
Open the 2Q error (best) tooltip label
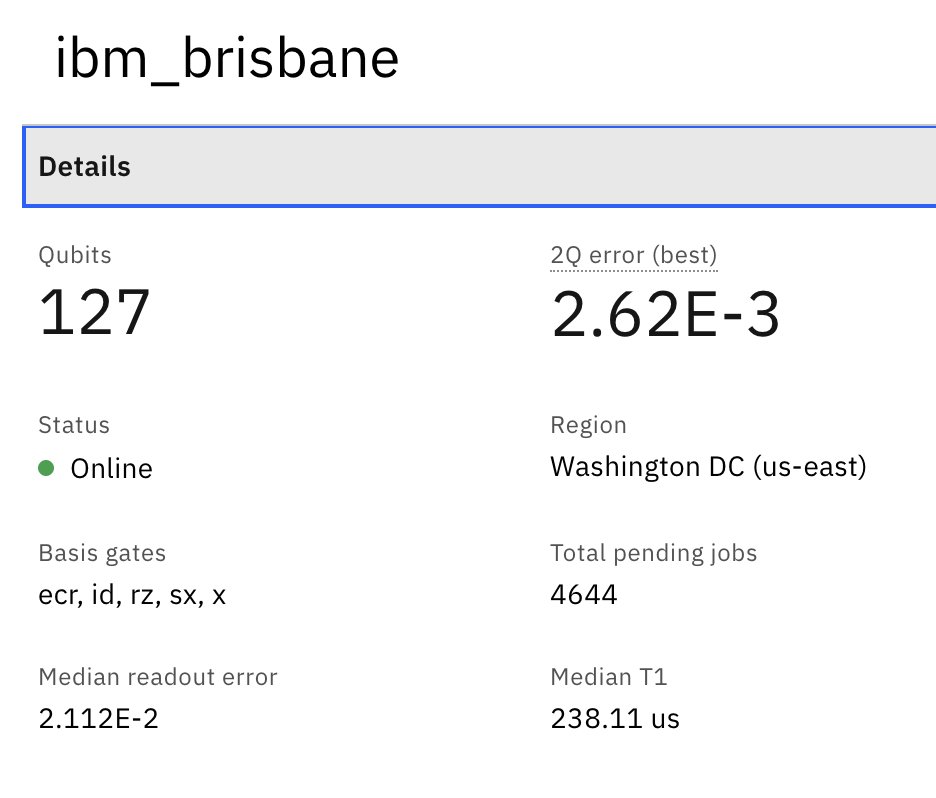(x=633, y=255)
